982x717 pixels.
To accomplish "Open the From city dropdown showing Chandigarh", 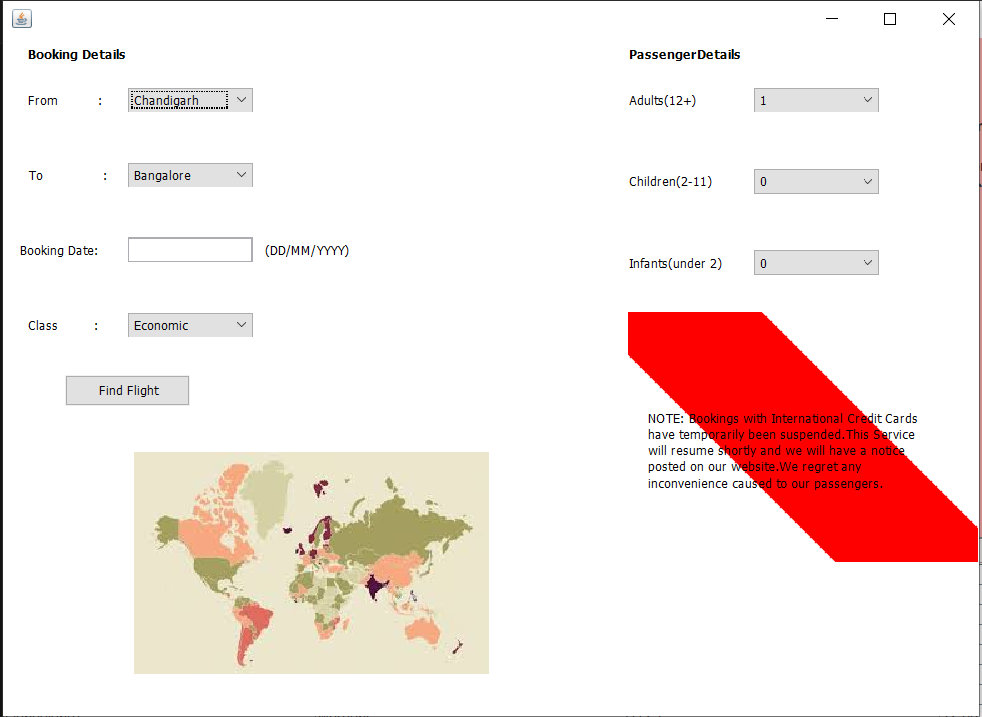I will [185, 100].
